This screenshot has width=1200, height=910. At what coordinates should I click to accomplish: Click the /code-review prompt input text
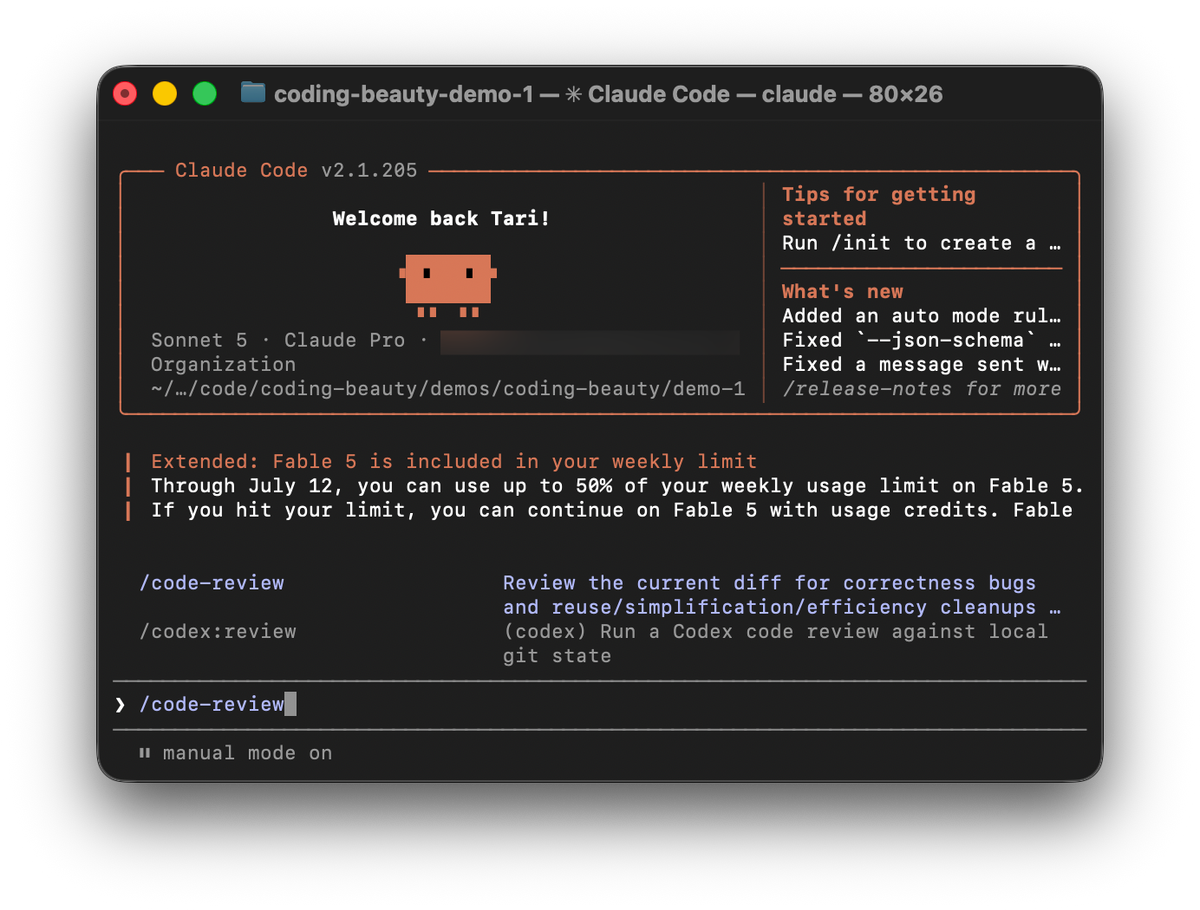coord(212,705)
